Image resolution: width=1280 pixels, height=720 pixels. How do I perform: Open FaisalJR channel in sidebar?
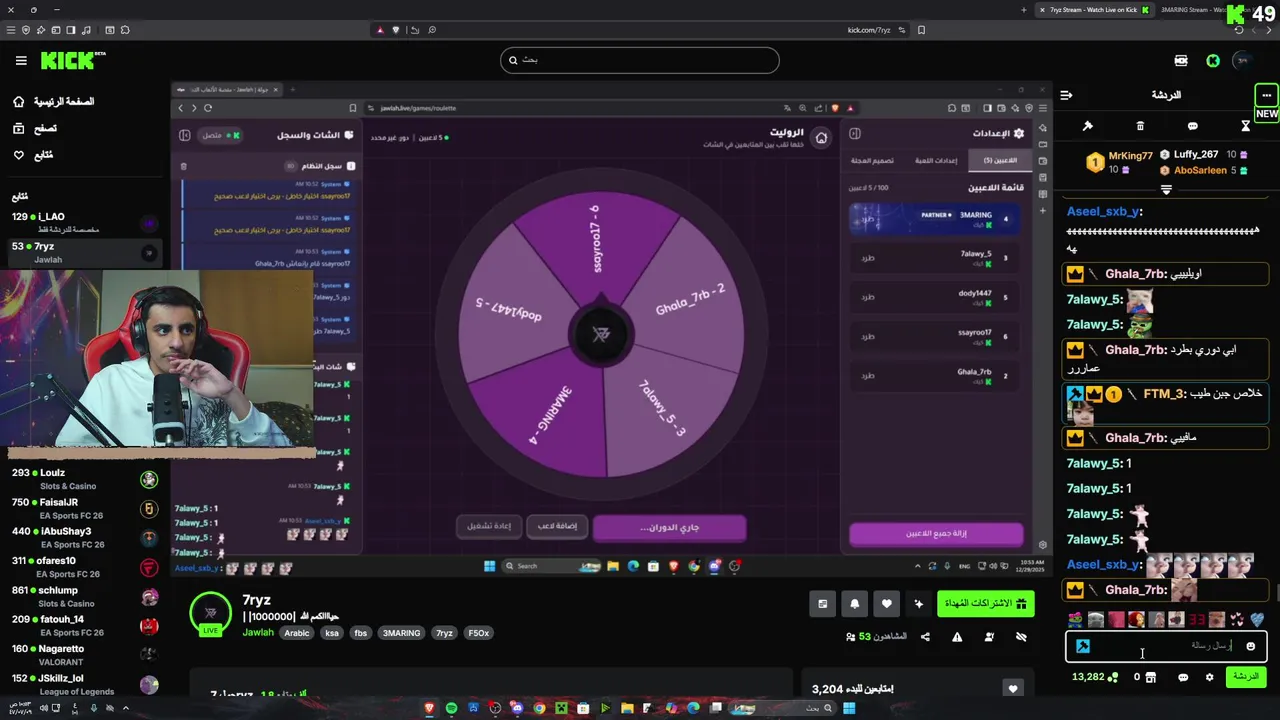(84, 508)
